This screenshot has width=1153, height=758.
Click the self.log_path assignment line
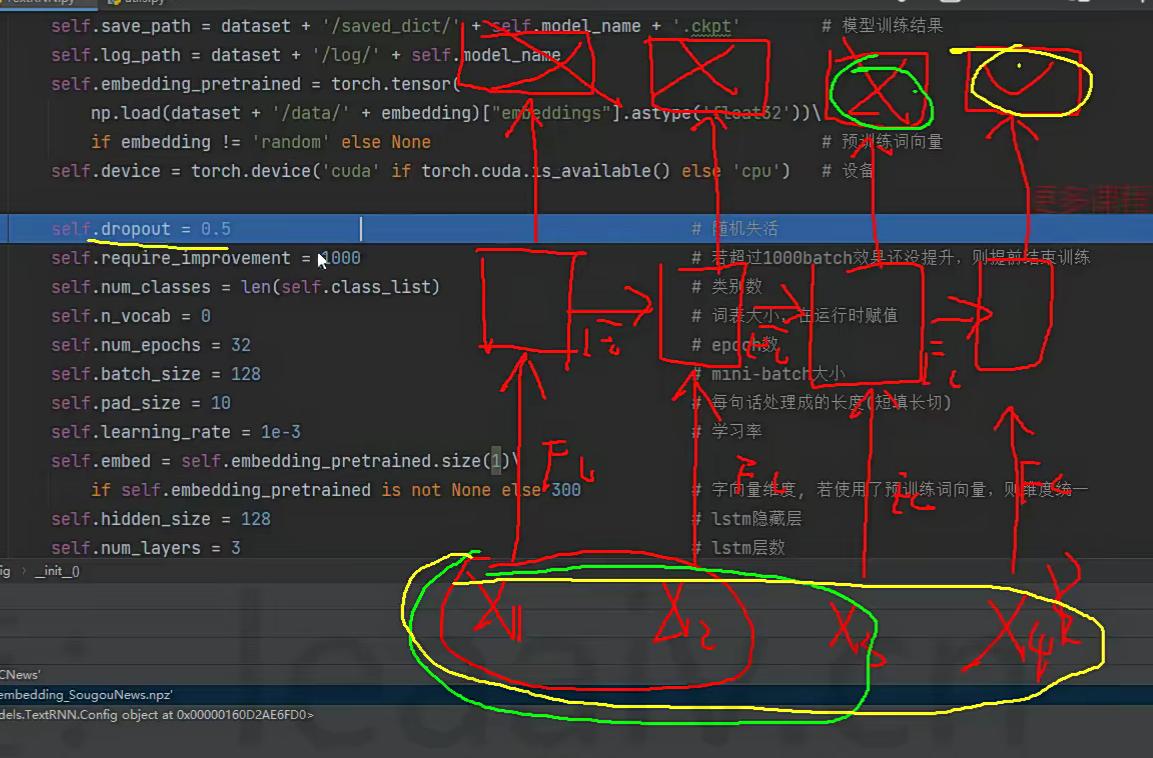tap(200, 55)
